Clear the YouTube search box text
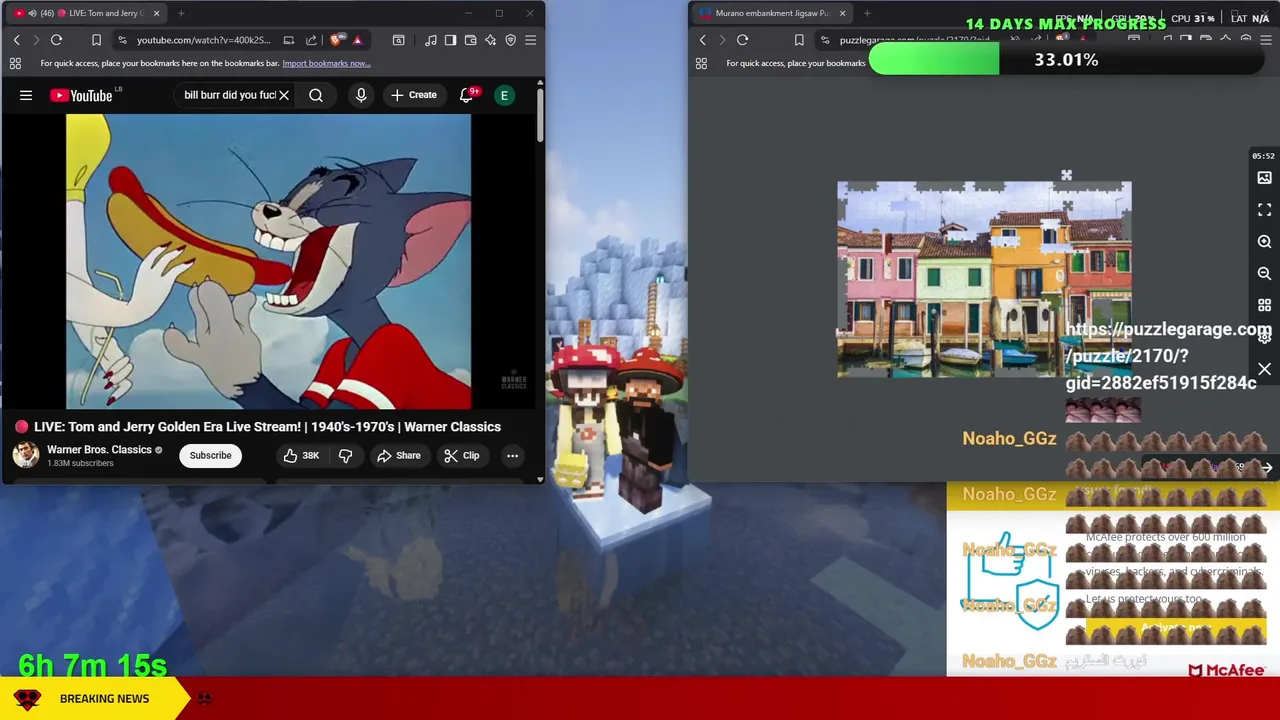The image size is (1280, 720). [284, 95]
